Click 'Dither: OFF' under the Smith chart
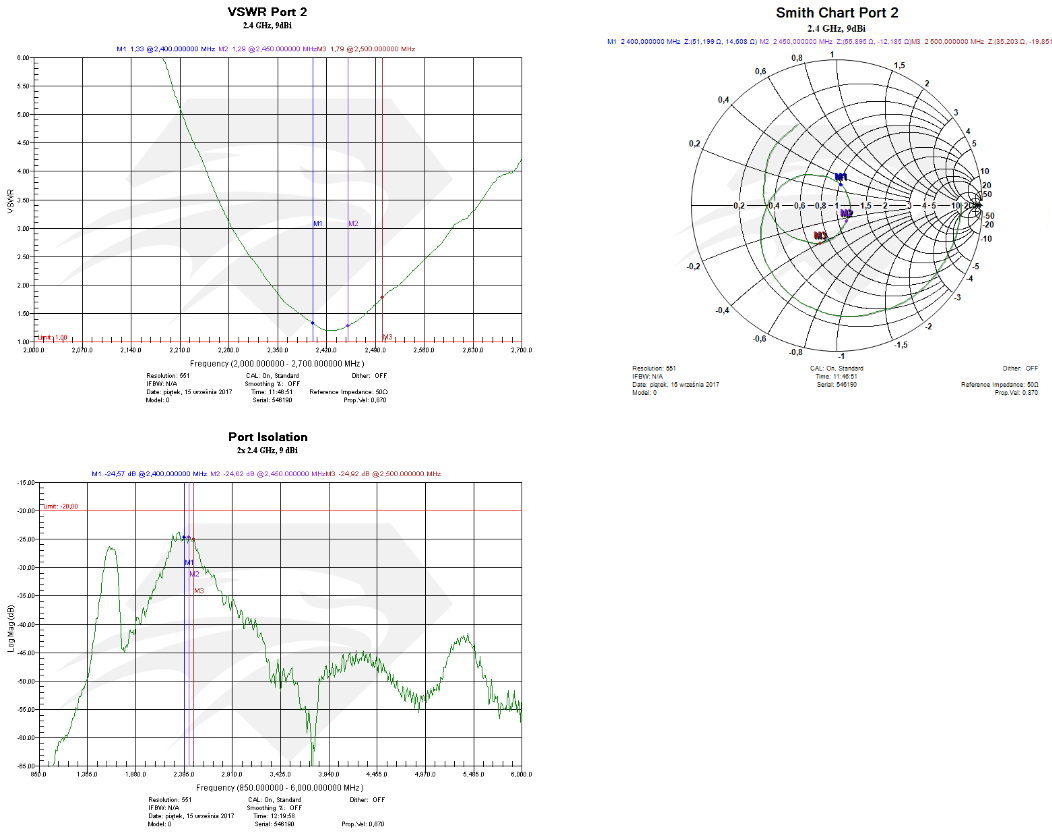 click(x=1020, y=368)
